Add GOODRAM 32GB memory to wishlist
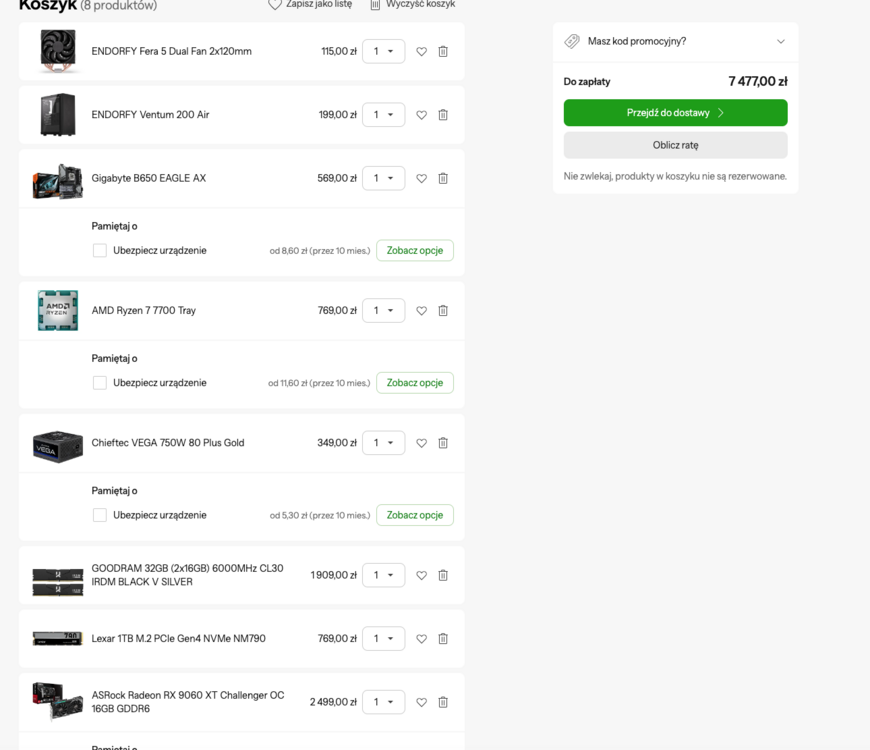 pos(422,575)
